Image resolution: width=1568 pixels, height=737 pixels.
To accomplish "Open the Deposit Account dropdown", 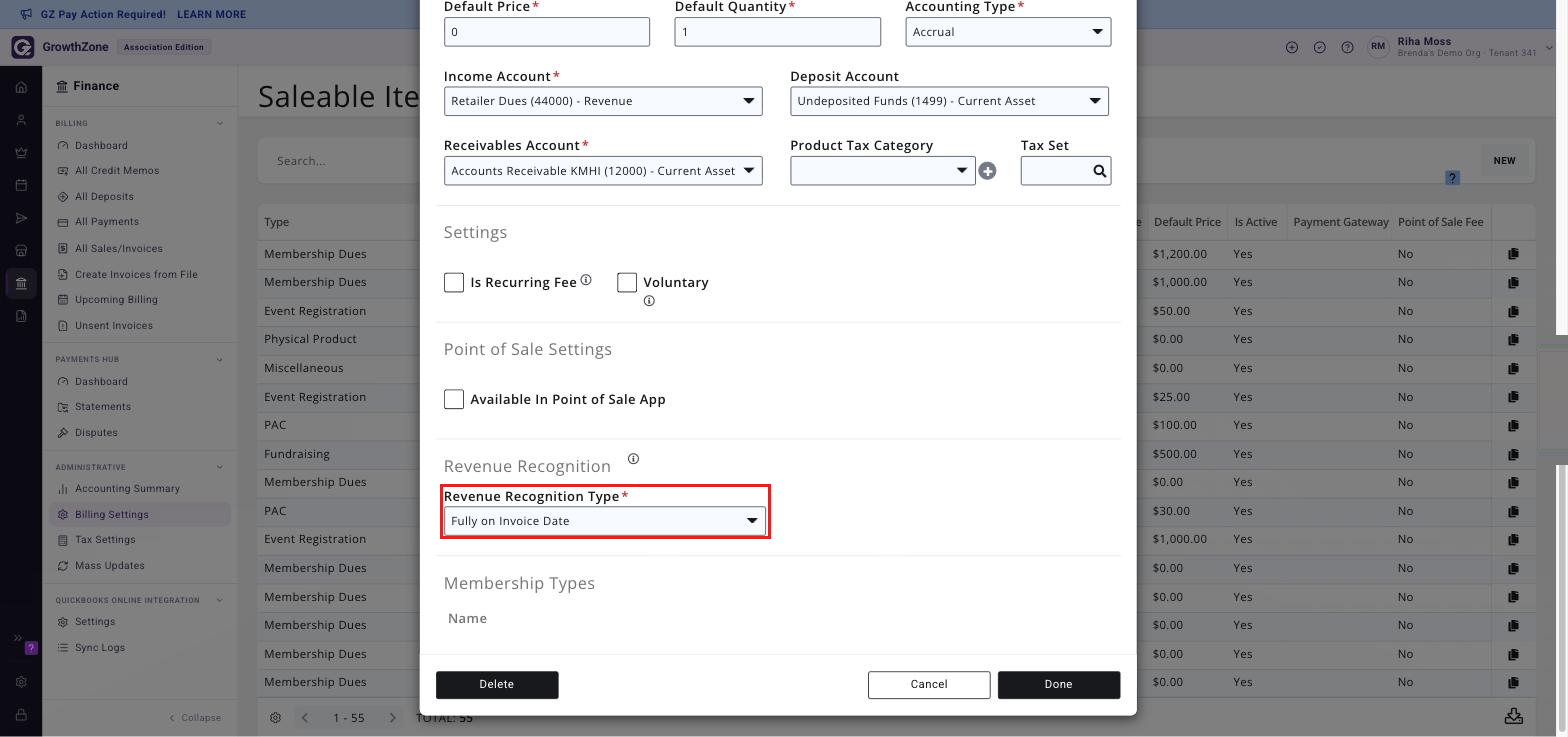I will [x=949, y=101].
